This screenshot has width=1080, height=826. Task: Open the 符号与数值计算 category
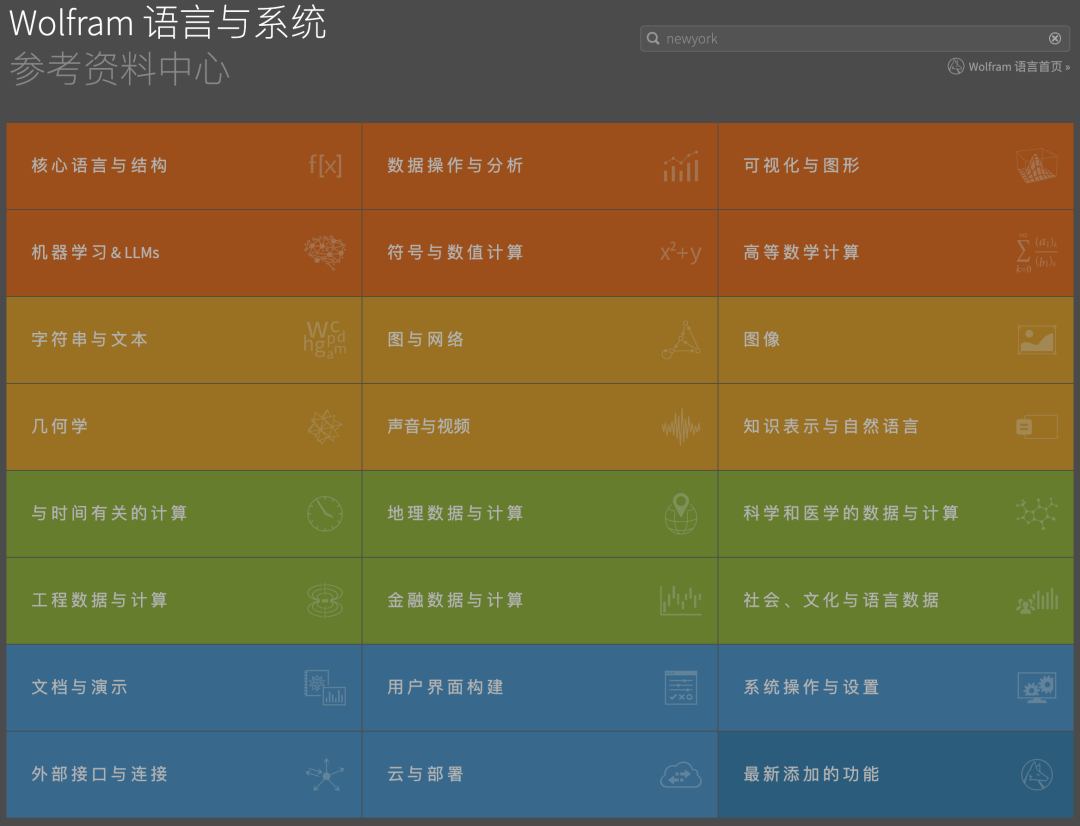coord(540,253)
